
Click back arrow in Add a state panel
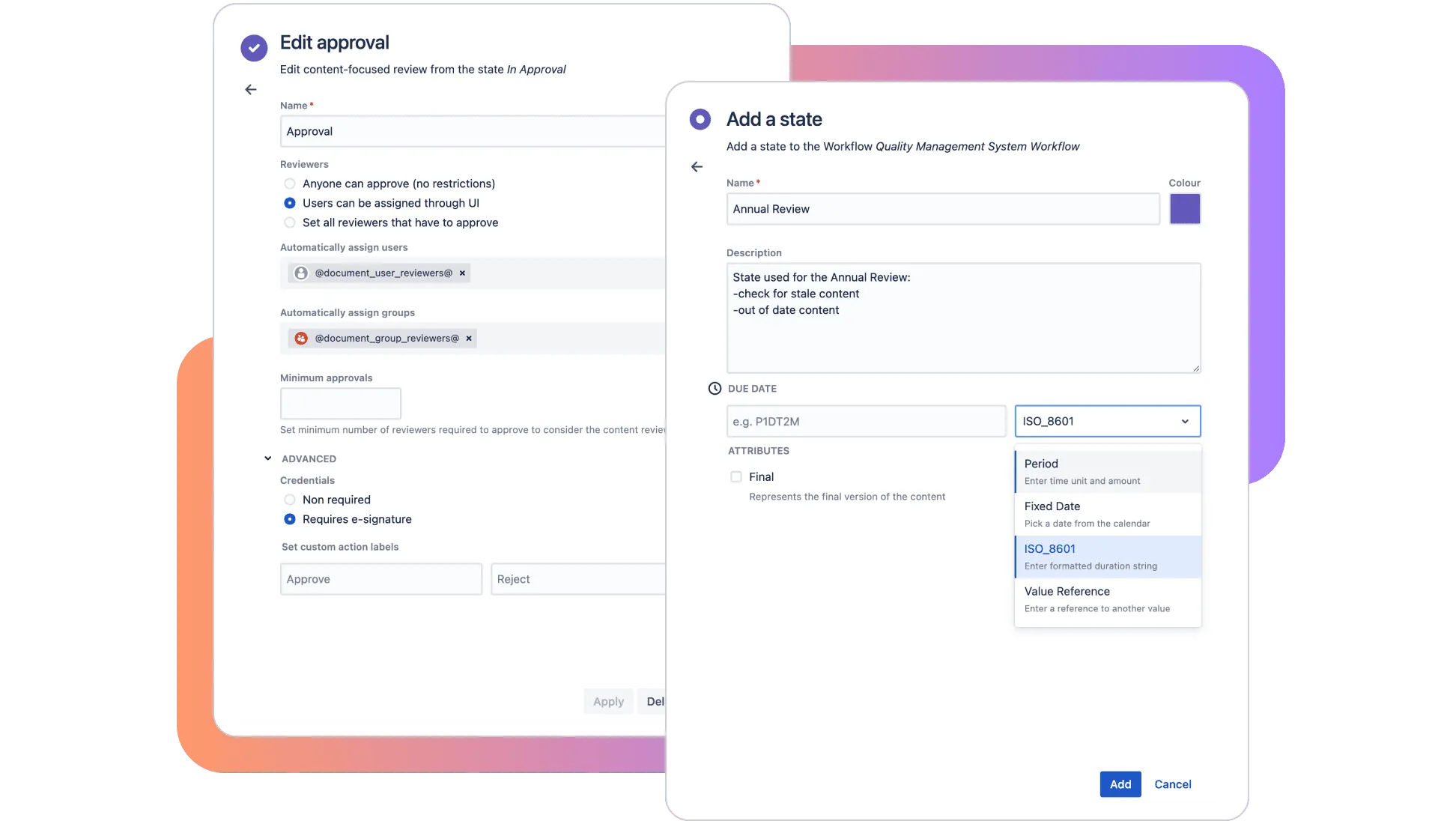point(697,167)
